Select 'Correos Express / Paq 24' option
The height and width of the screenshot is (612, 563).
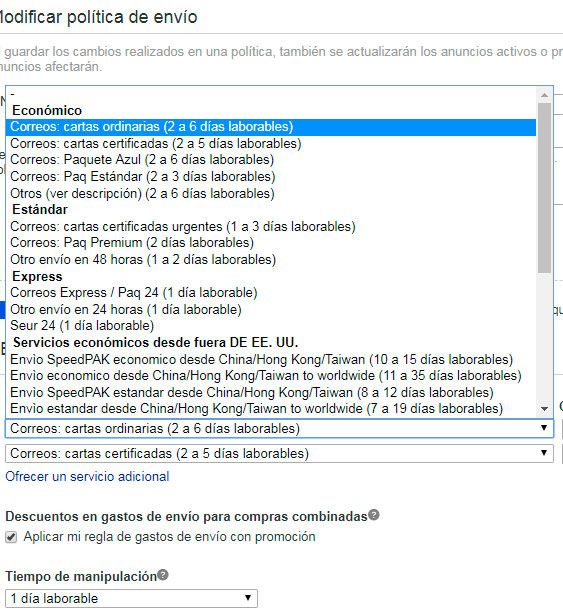pyautogui.click(x=271, y=293)
